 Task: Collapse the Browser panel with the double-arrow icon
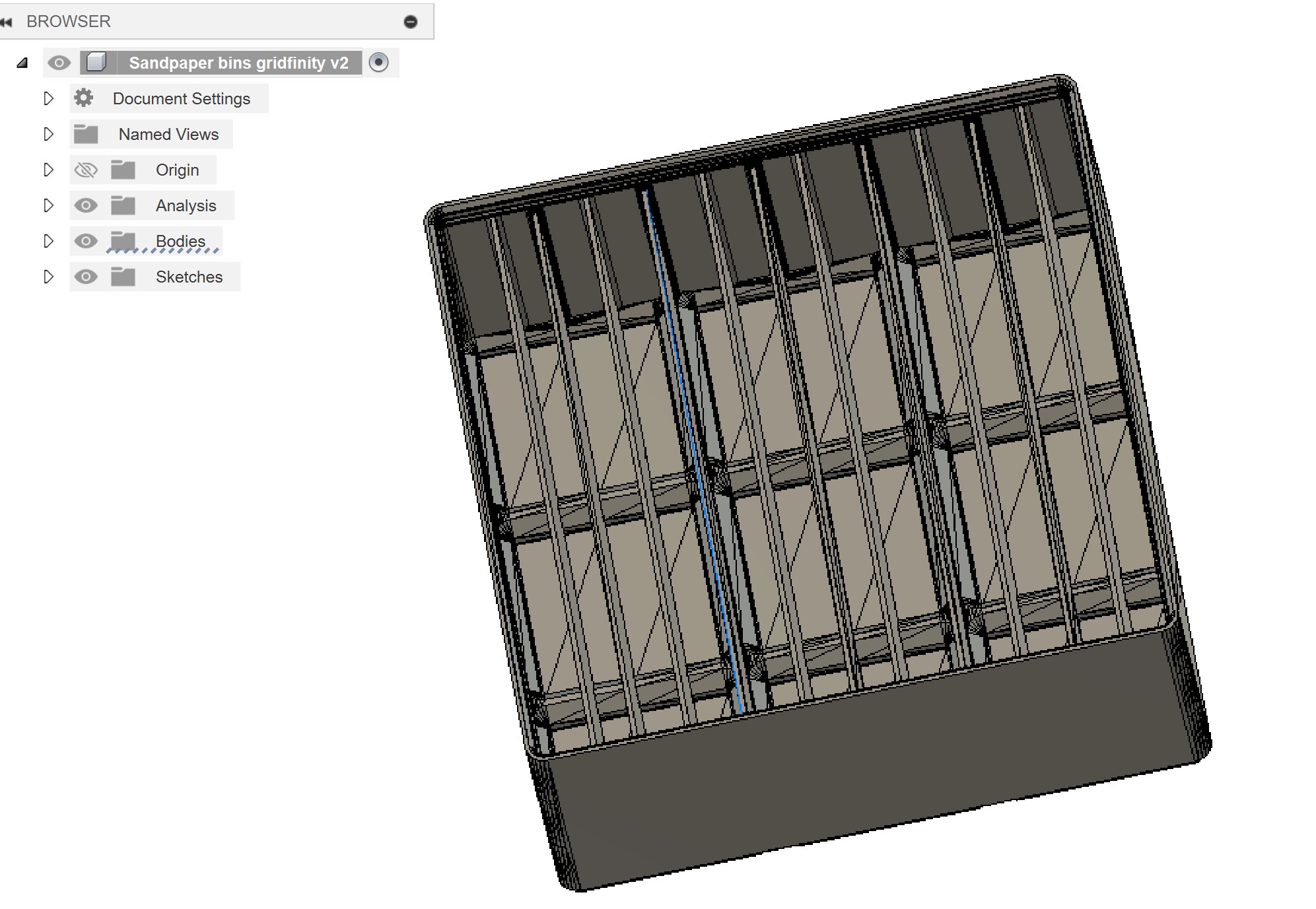coord(7,22)
